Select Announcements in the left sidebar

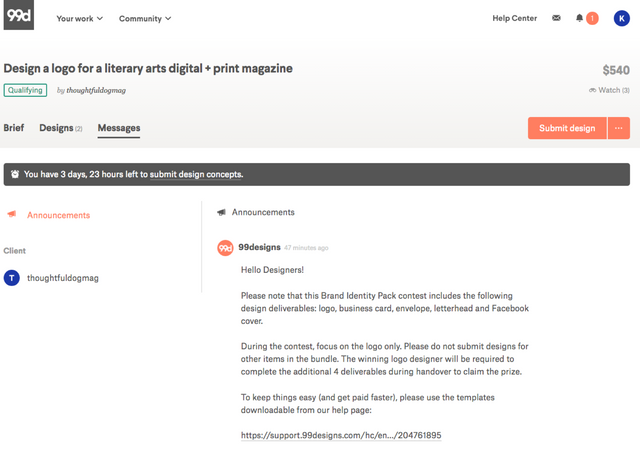58,215
